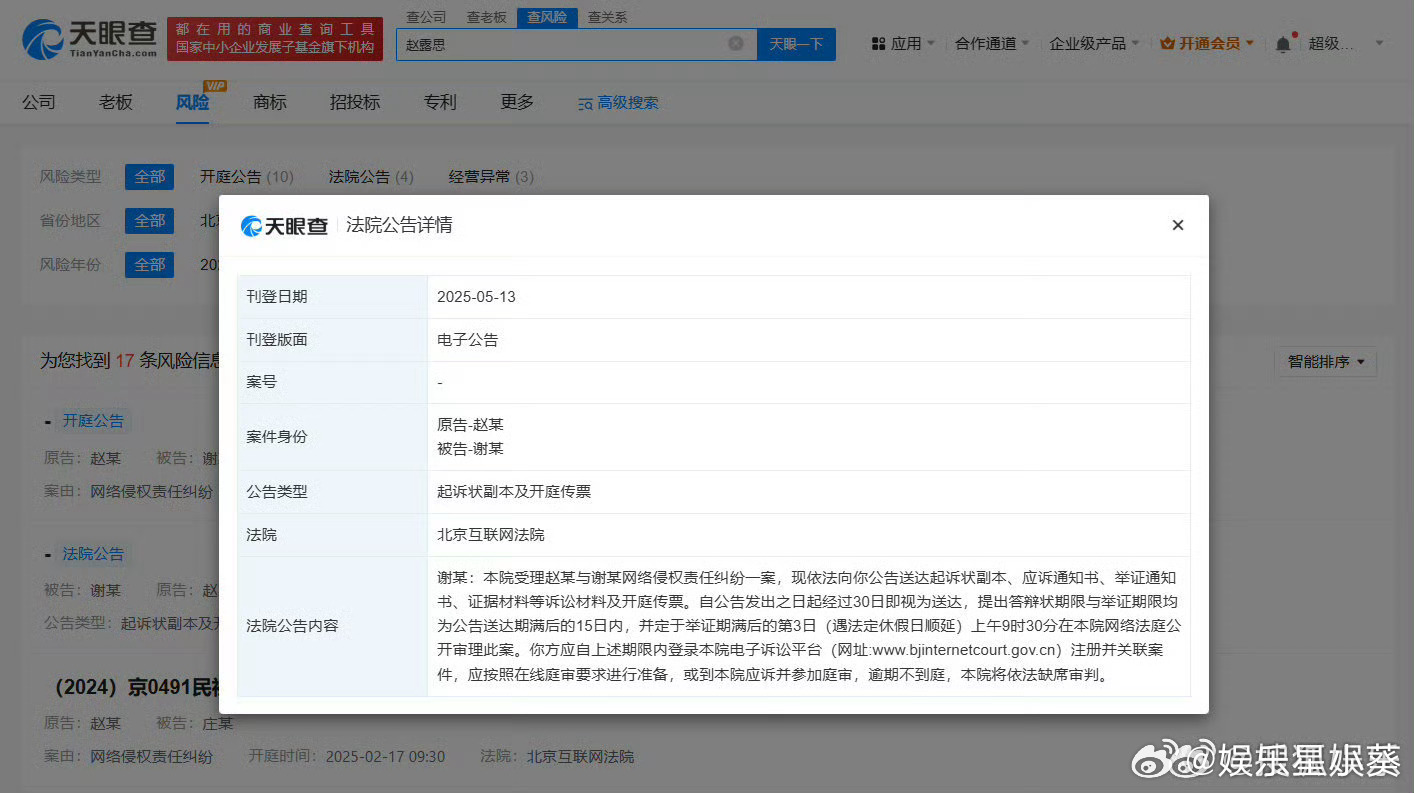
Task: Open the 专利 navigation tab
Action: [x=440, y=102]
